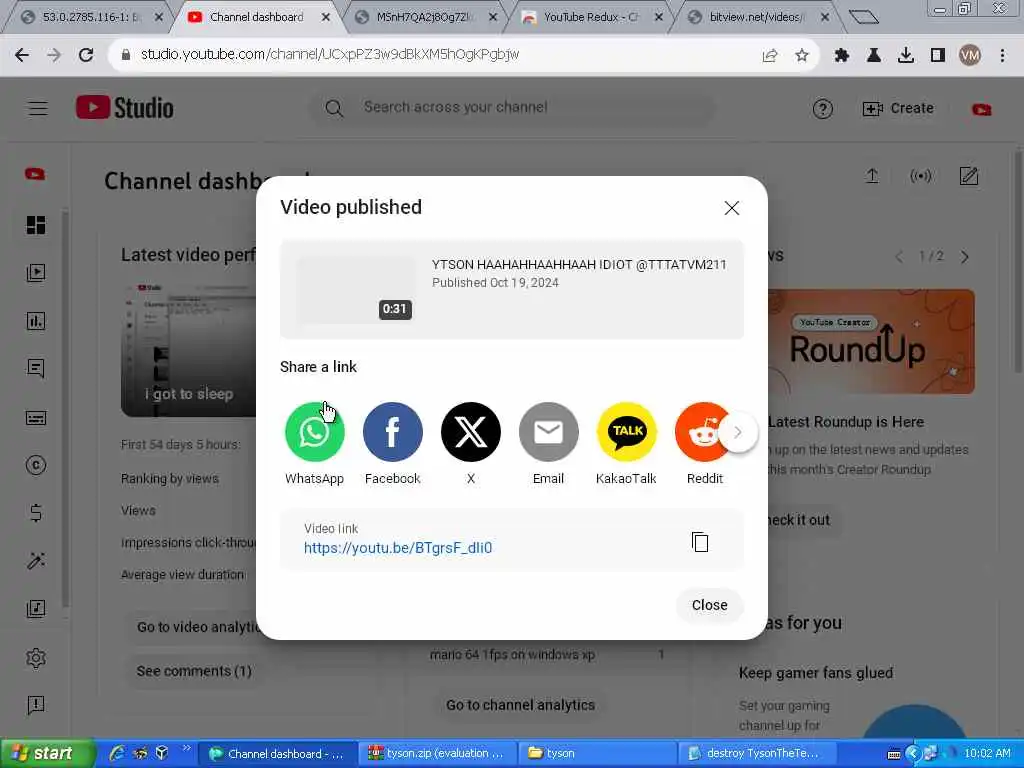This screenshot has width=1024, height=768.
Task: Open Subtitles in the sidebar
Action: pyautogui.click(x=36, y=417)
